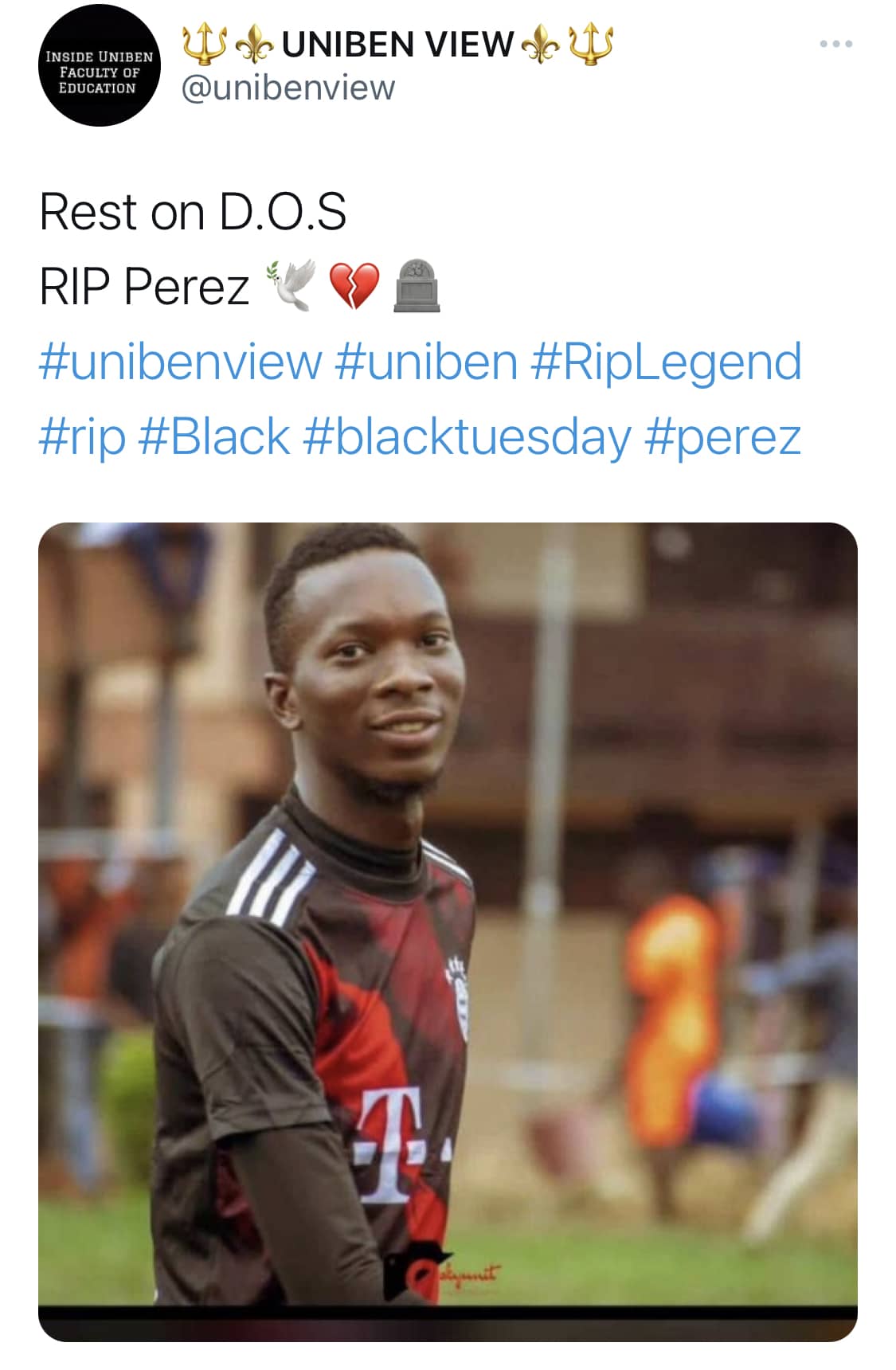Open the UNIBEN VIEW display name
The width and height of the screenshot is (896, 1370).
pos(397,45)
